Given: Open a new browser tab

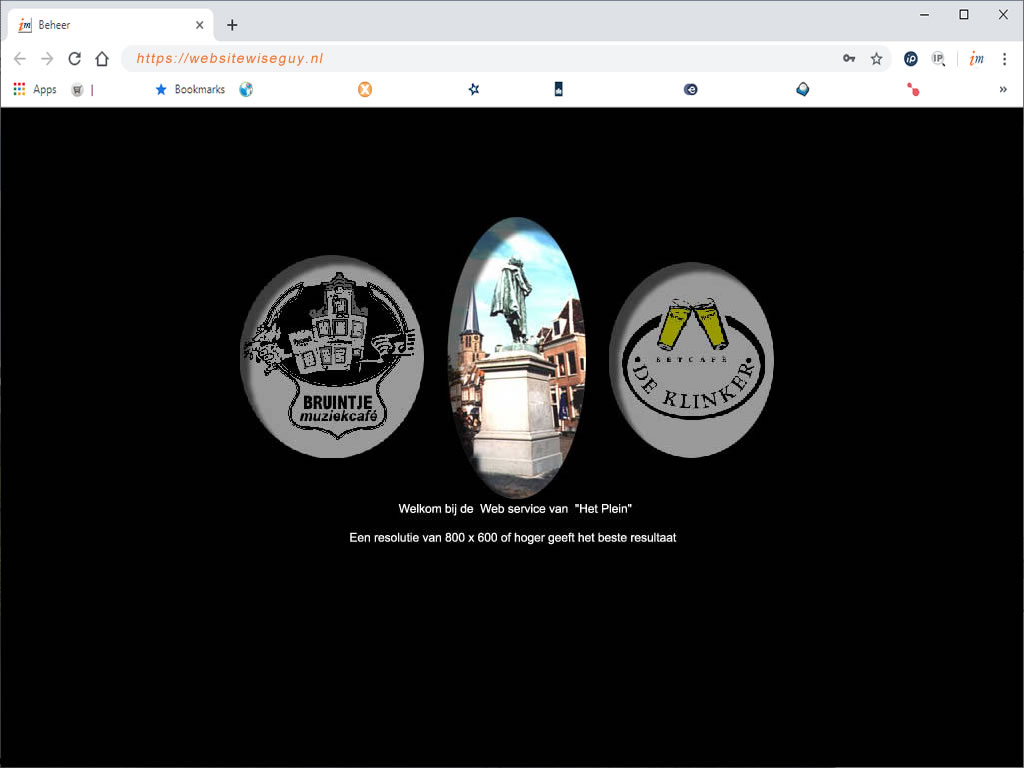Looking at the screenshot, I should (232, 25).
